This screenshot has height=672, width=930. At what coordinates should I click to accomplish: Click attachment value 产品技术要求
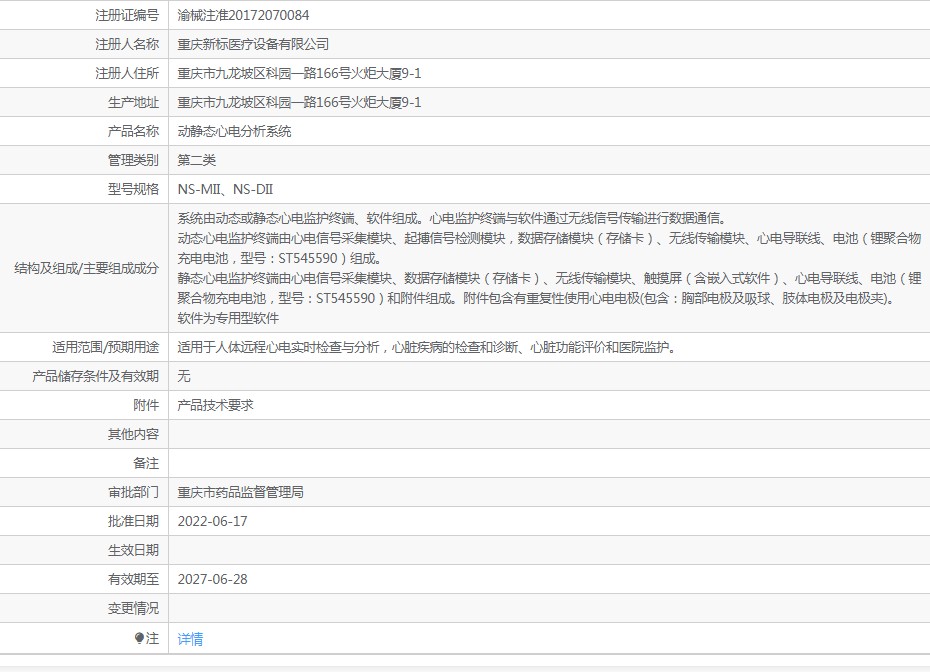[x=215, y=406]
